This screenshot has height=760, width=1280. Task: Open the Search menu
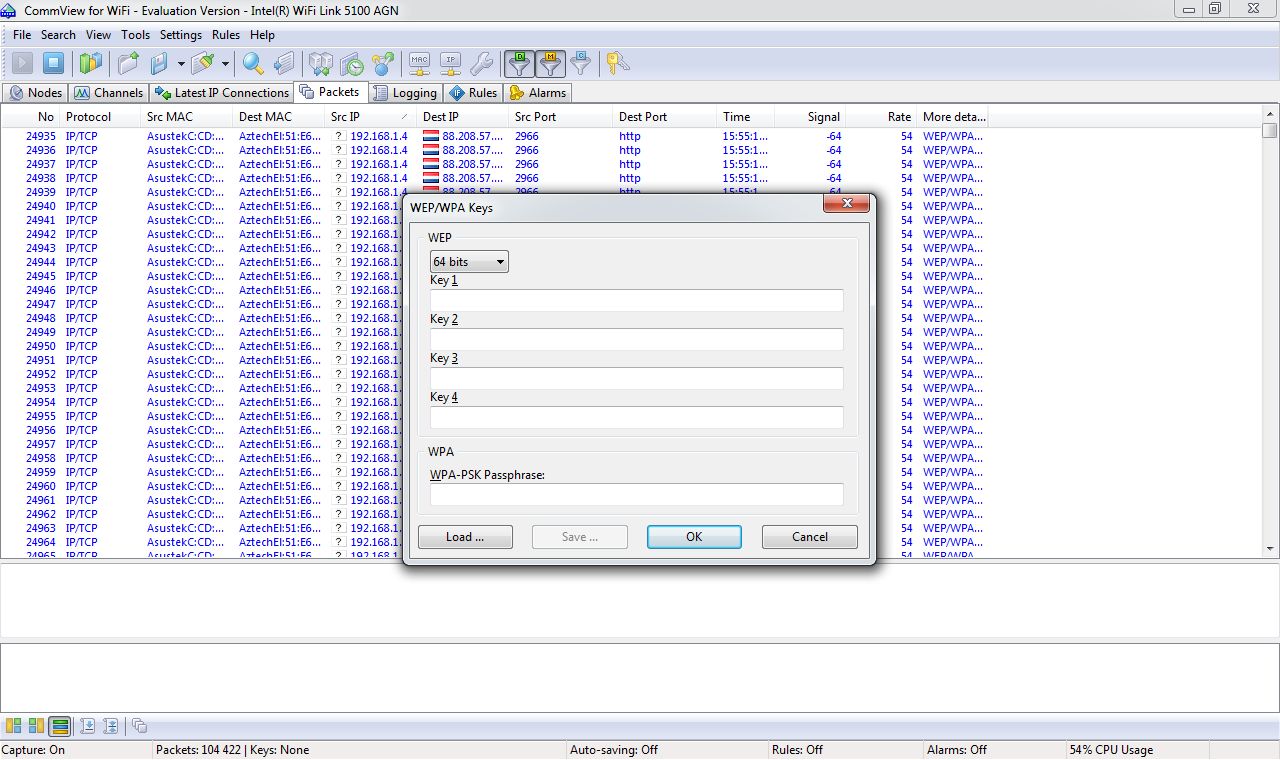[x=58, y=35]
